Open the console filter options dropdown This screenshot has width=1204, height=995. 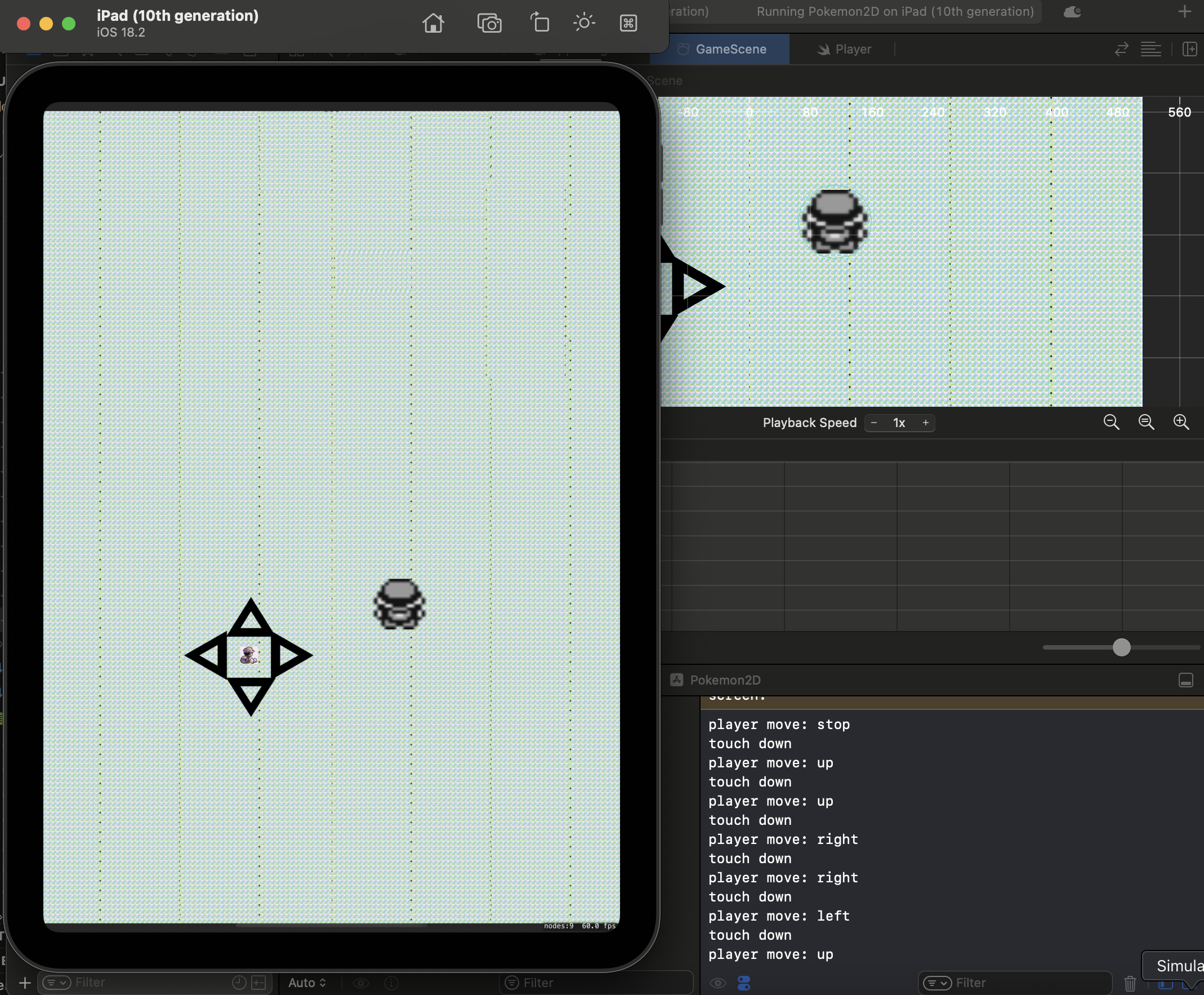937,984
